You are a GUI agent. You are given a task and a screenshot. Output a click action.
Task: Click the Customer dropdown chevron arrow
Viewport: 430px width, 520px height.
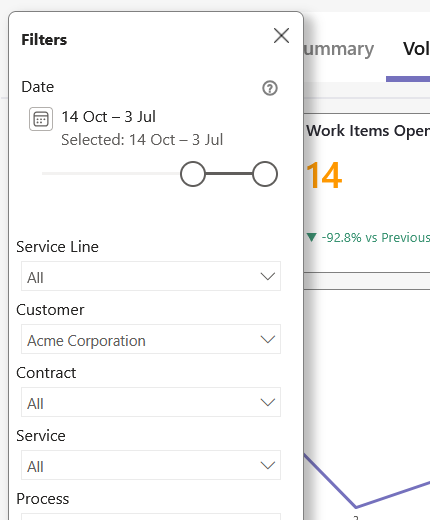pos(268,339)
